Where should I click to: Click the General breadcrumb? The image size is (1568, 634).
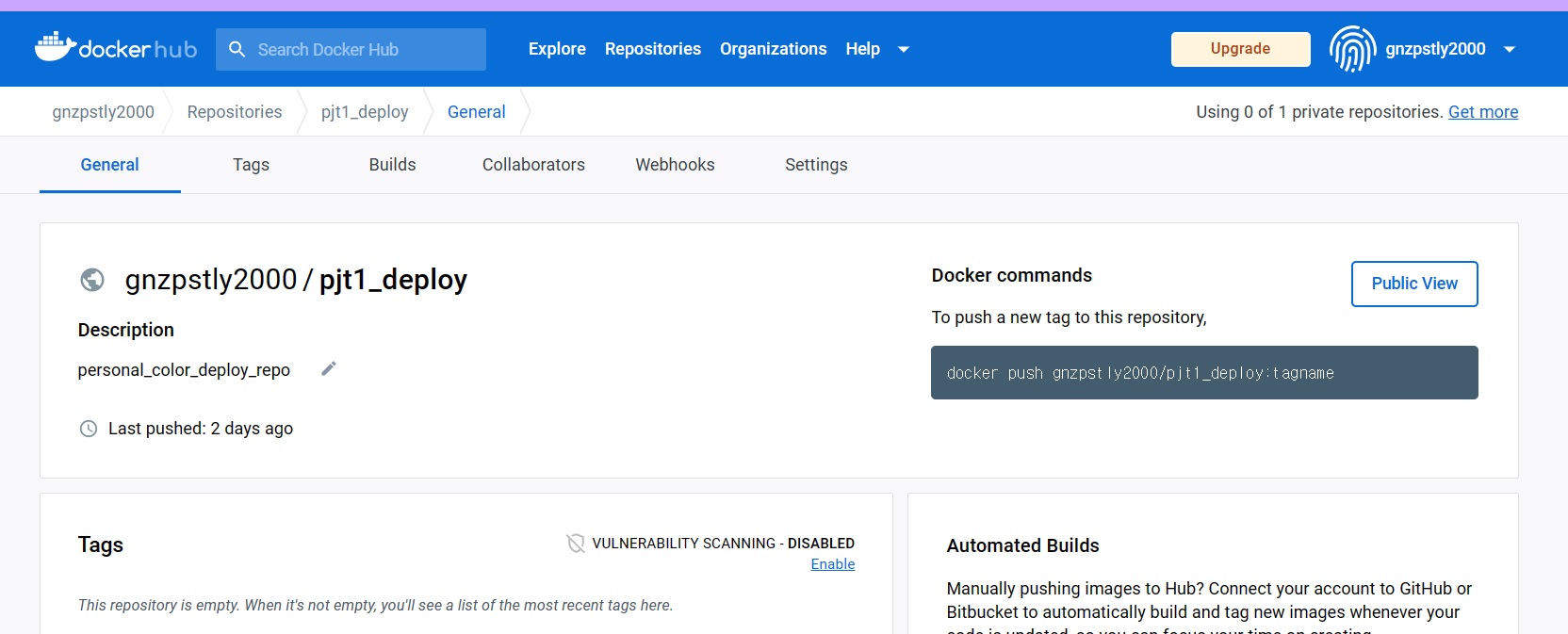click(477, 112)
